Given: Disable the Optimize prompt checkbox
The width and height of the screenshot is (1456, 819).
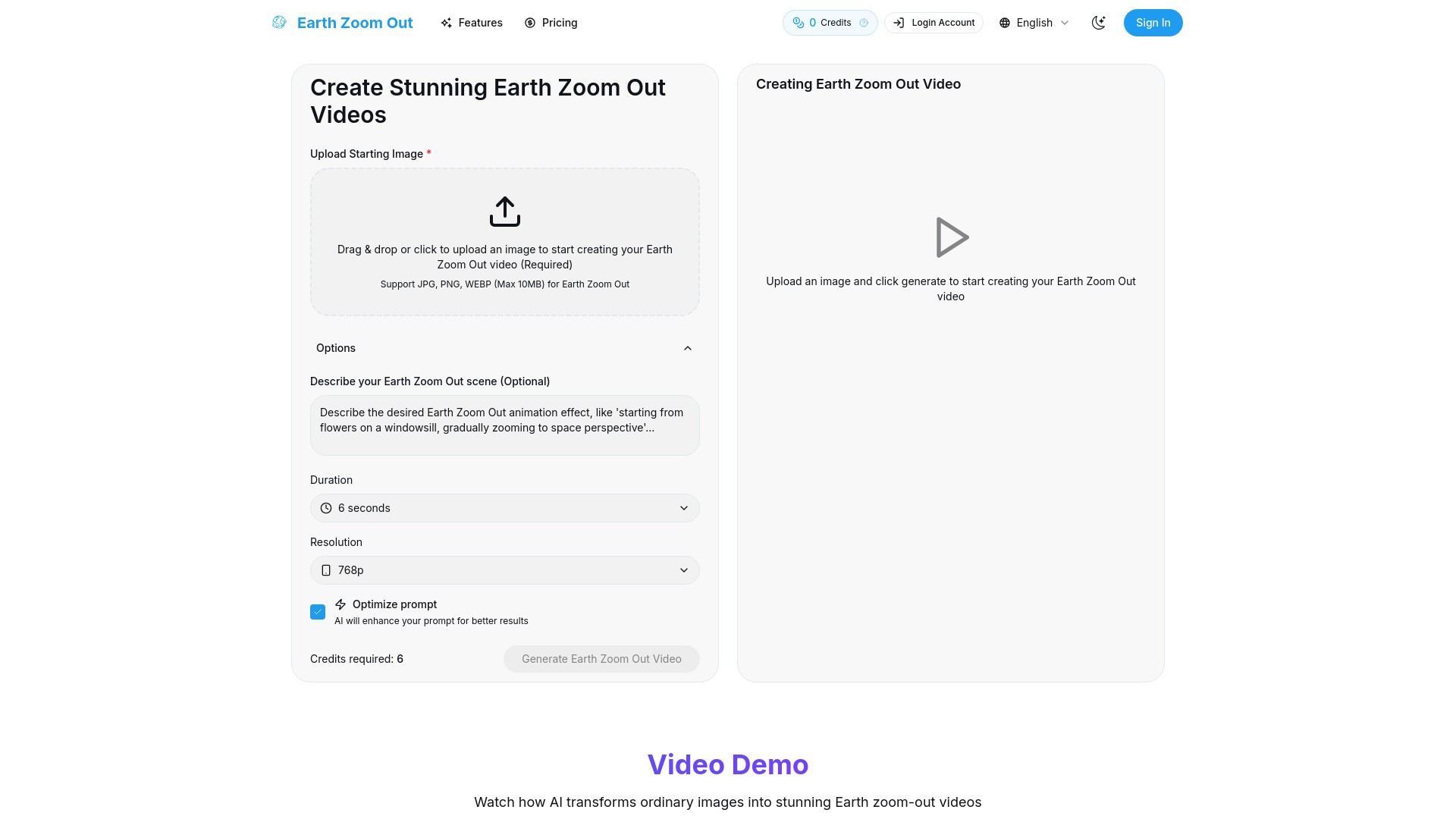Looking at the screenshot, I should coord(318,611).
